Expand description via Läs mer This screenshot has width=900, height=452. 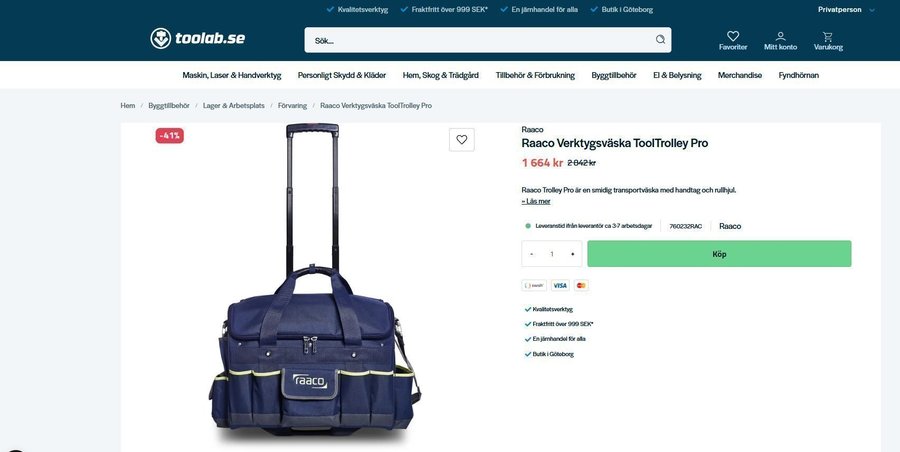pyautogui.click(x=536, y=202)
